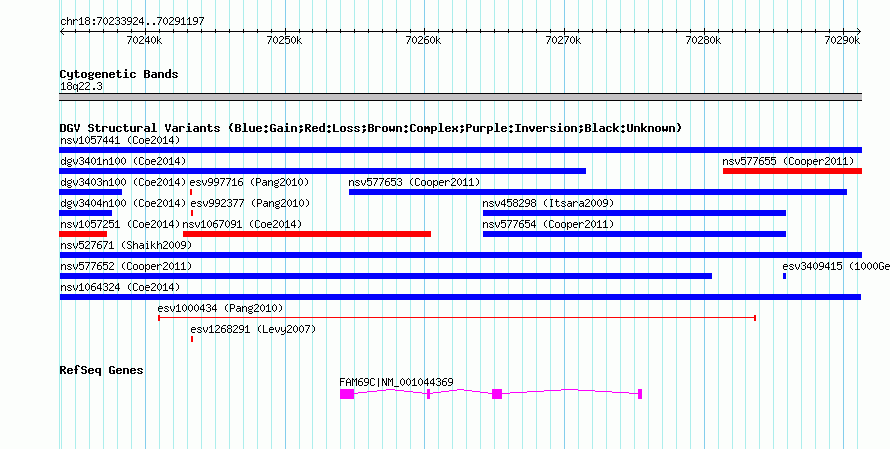Click the small red esv997716 marker
The width and height of the screenshot is (890, 449).
click(191, 192)
